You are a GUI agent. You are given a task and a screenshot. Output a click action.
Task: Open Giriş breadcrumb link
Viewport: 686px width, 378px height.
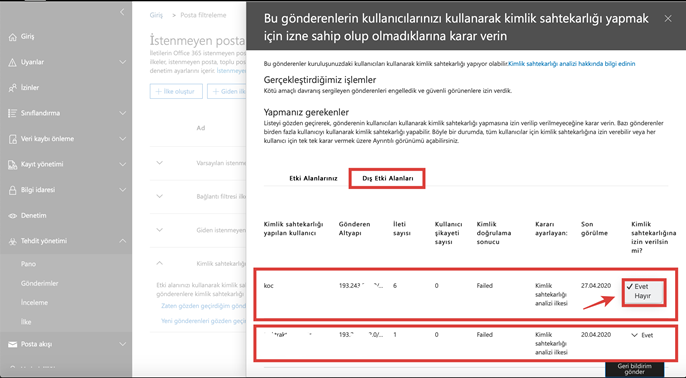coord(156,15)
